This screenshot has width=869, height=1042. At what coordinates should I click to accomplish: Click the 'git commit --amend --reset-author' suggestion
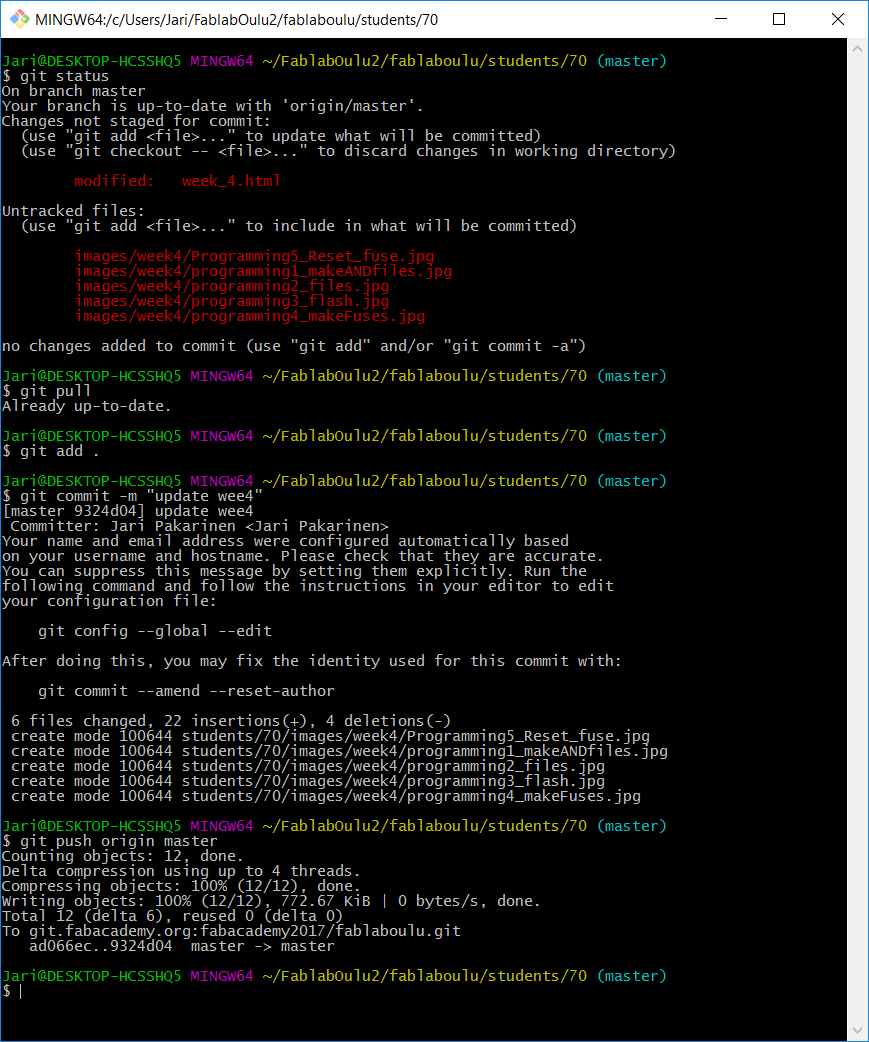[186, 691]
